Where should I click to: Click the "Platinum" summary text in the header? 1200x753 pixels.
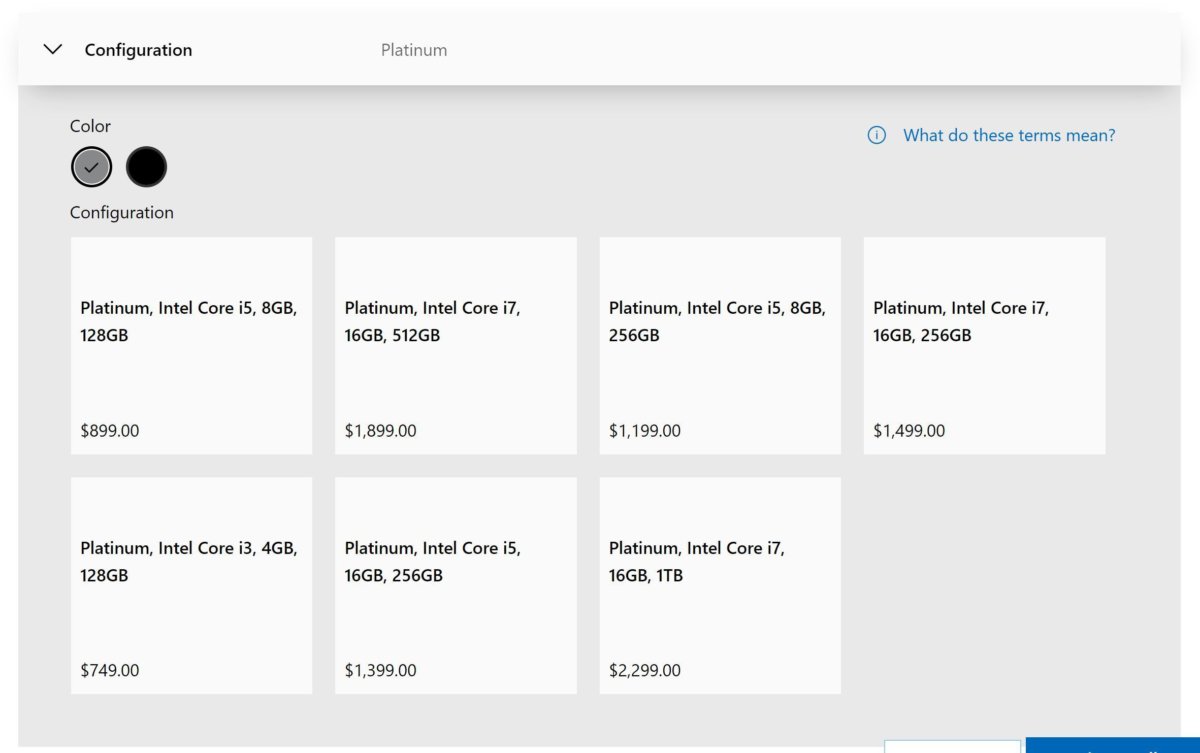click(414, 50)
